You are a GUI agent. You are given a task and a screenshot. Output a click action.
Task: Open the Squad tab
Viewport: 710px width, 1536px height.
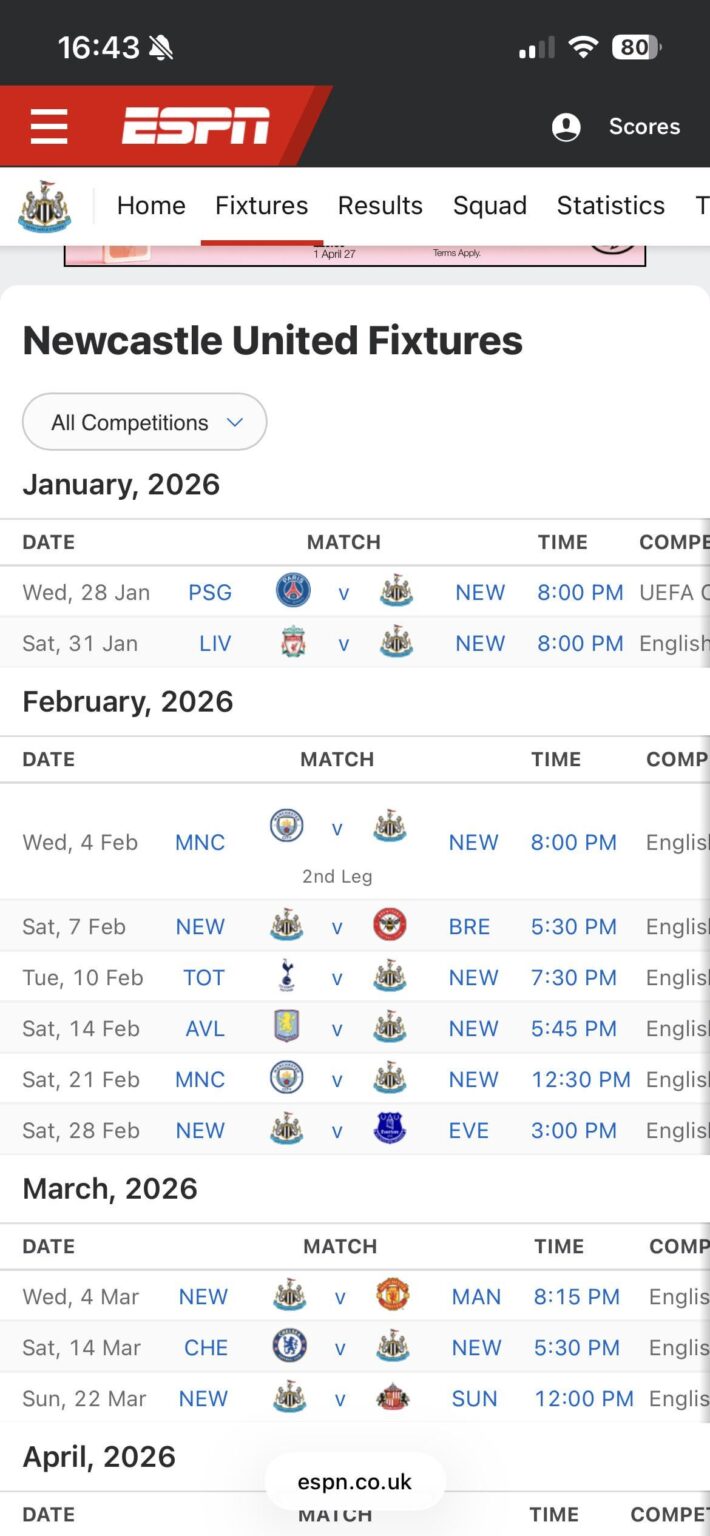490,205
